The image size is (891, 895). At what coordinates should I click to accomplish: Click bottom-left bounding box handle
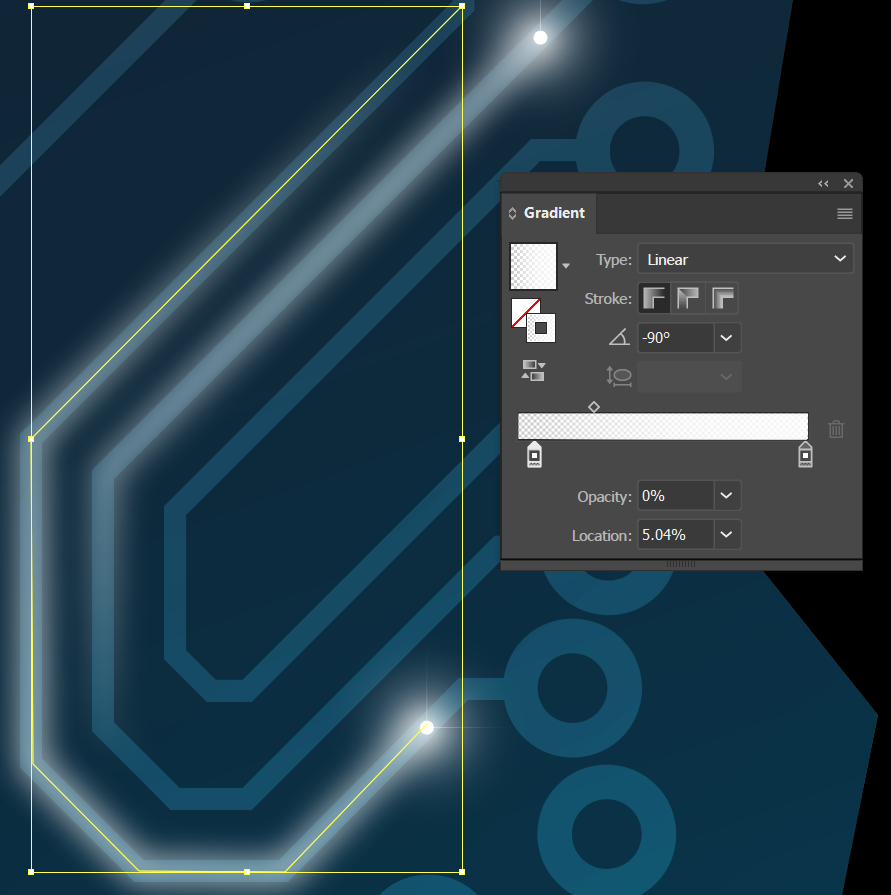tap(31, 872)
